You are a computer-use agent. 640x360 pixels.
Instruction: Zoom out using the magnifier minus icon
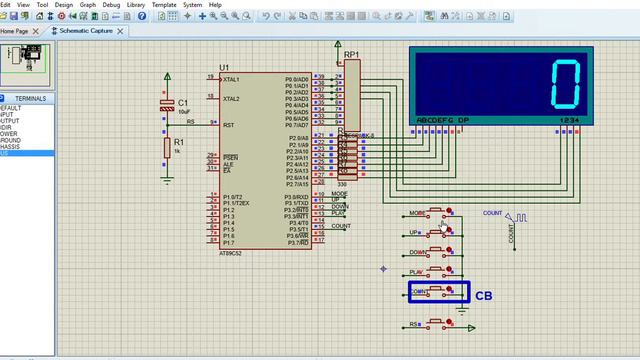click(x=224, y=16)
